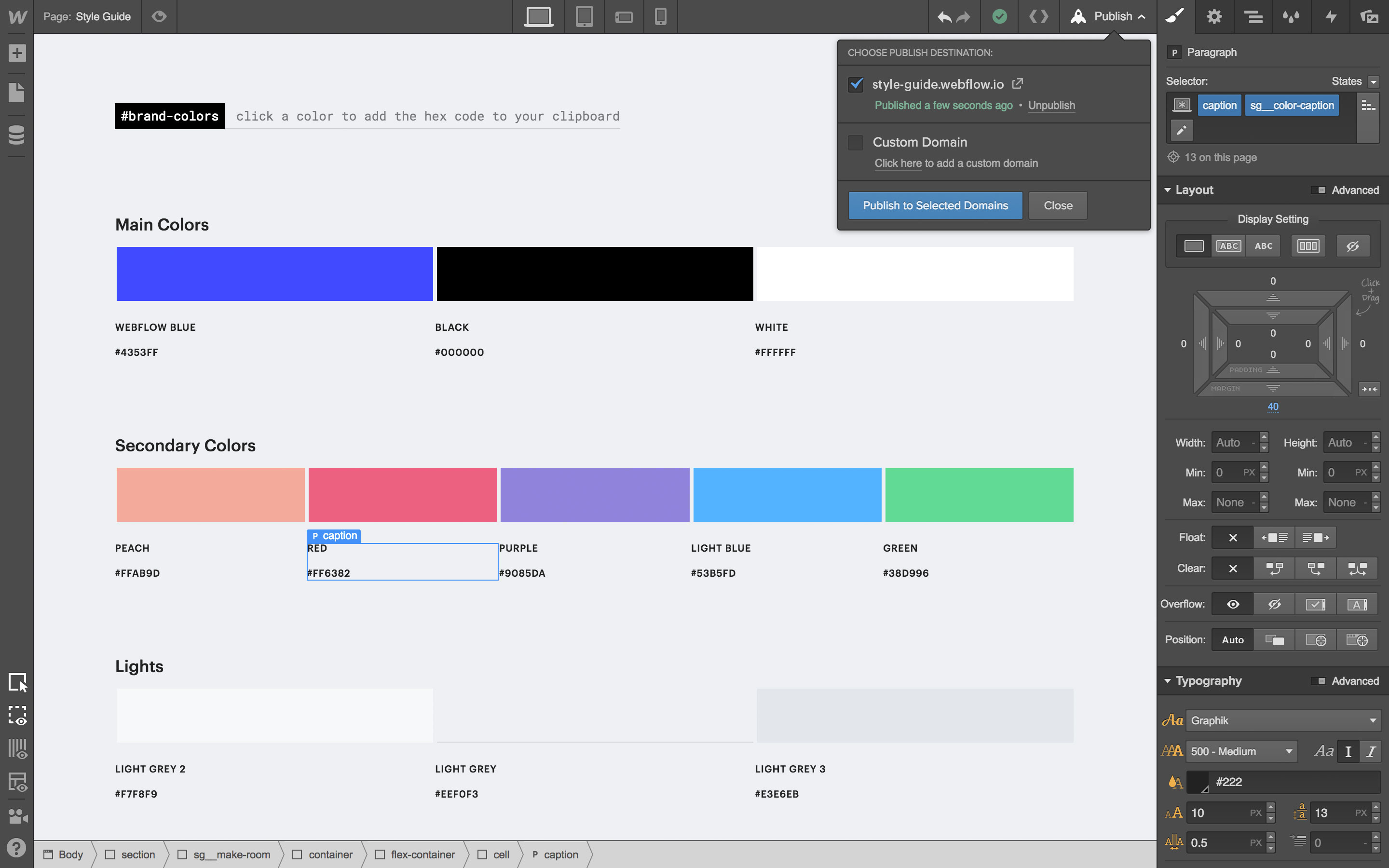Open the Pages panel
This screenshot has width=1389, height=868.
pos(17,92)
